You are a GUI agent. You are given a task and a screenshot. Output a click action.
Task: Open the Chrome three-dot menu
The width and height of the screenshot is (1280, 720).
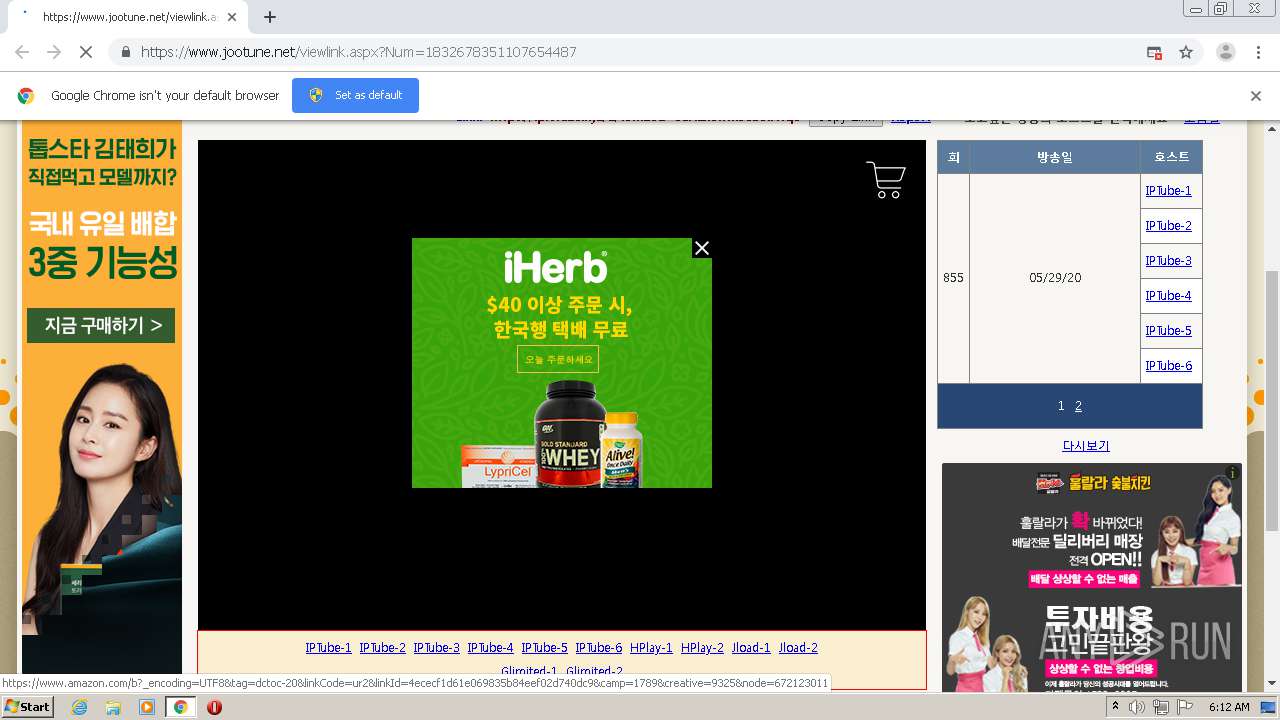[x=1258, y=52]
